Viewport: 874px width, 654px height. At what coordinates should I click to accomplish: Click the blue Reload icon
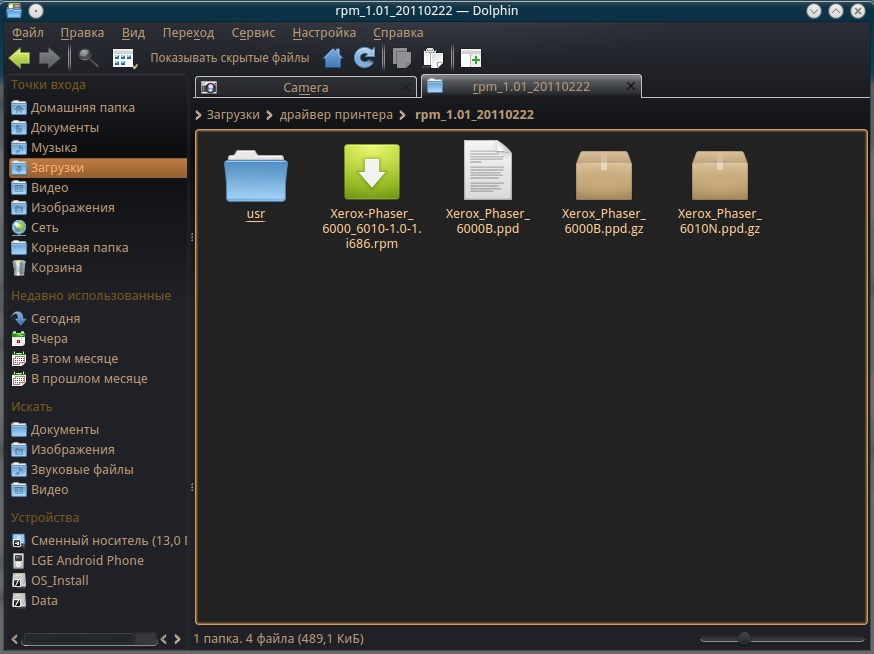[x=364, y=58]
